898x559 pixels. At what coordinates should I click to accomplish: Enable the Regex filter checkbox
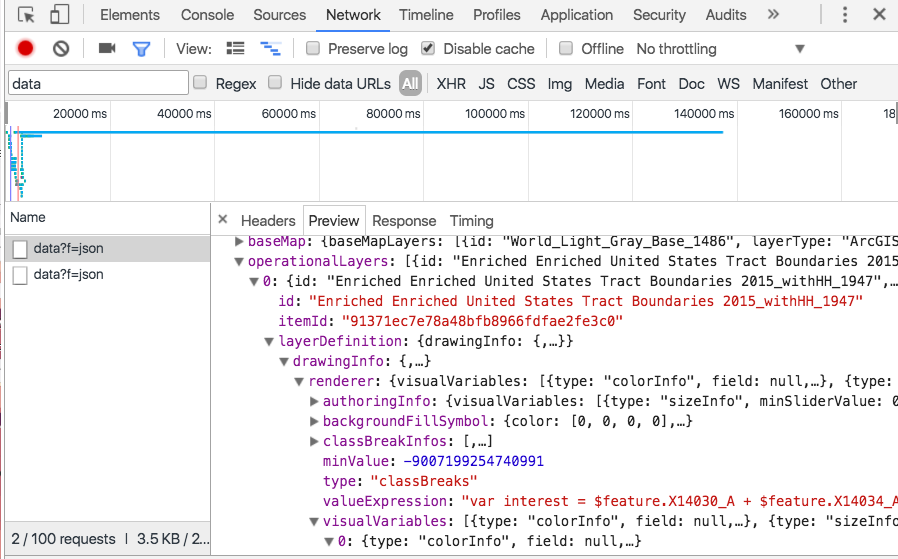point(200,84)
